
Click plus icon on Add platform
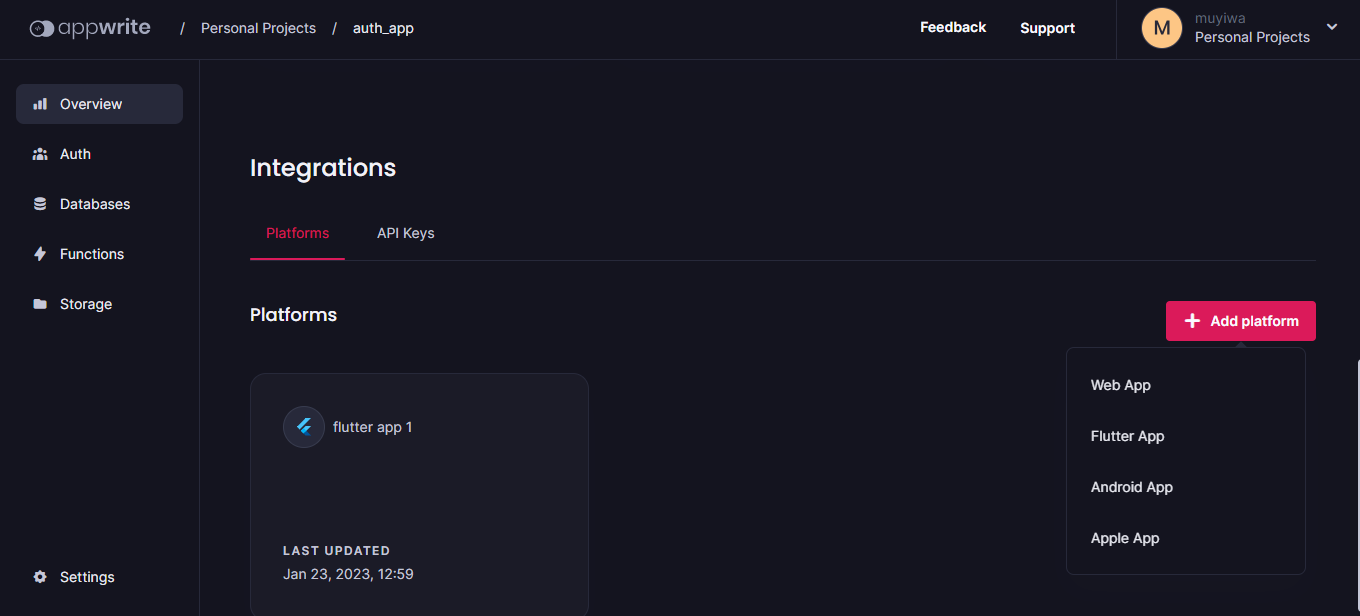[1192, 321]
